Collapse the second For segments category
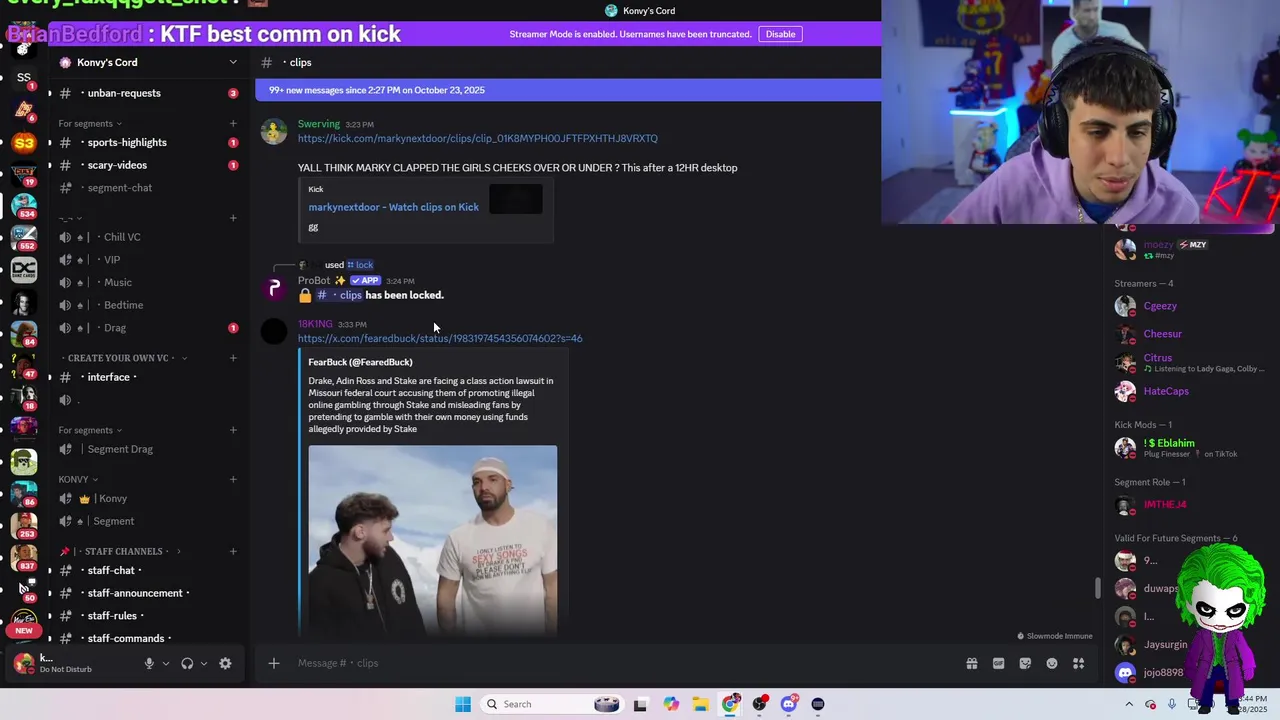This screenshot has height=720, width=1280. [90, 430]
